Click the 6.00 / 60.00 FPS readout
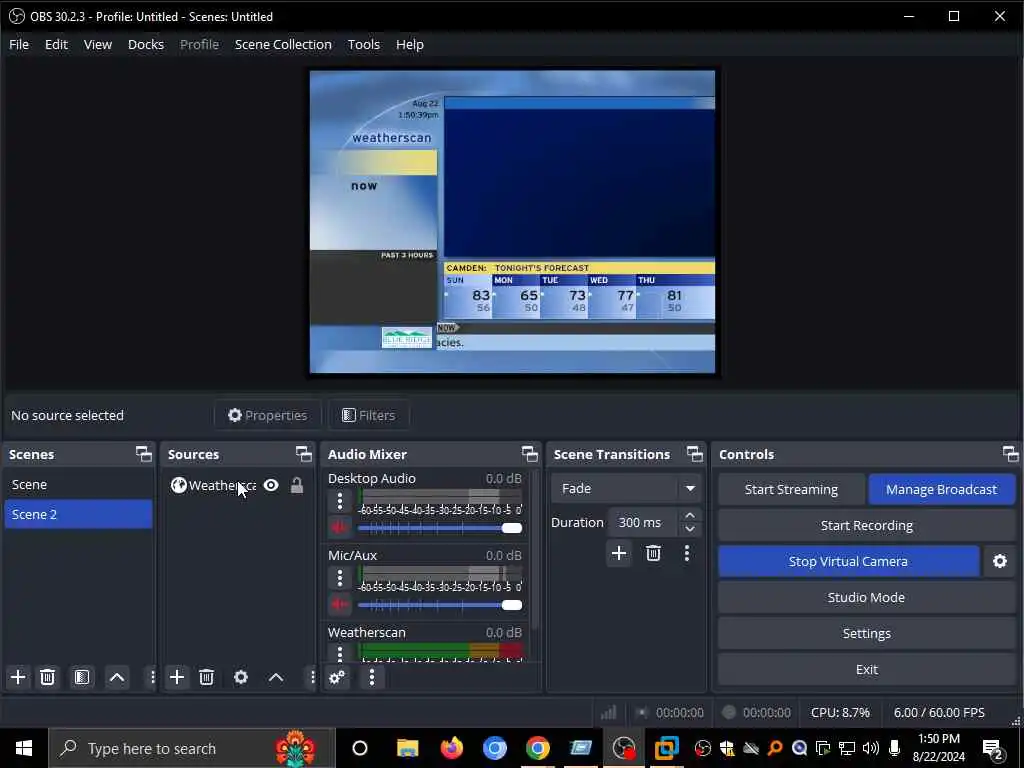Viewport: 1024px width, 768px height. [x=938, y=712]
